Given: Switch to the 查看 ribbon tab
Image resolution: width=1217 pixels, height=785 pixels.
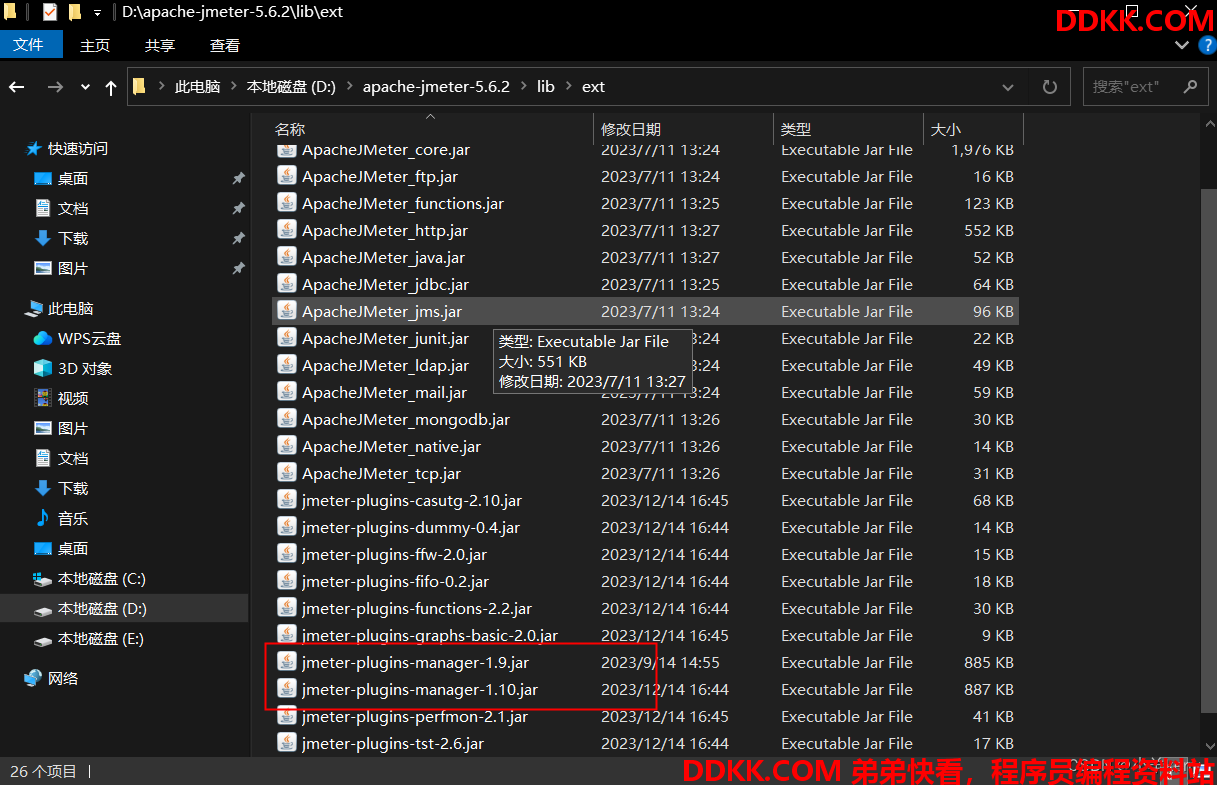Looking at the screenshot, I should (225, 45).
